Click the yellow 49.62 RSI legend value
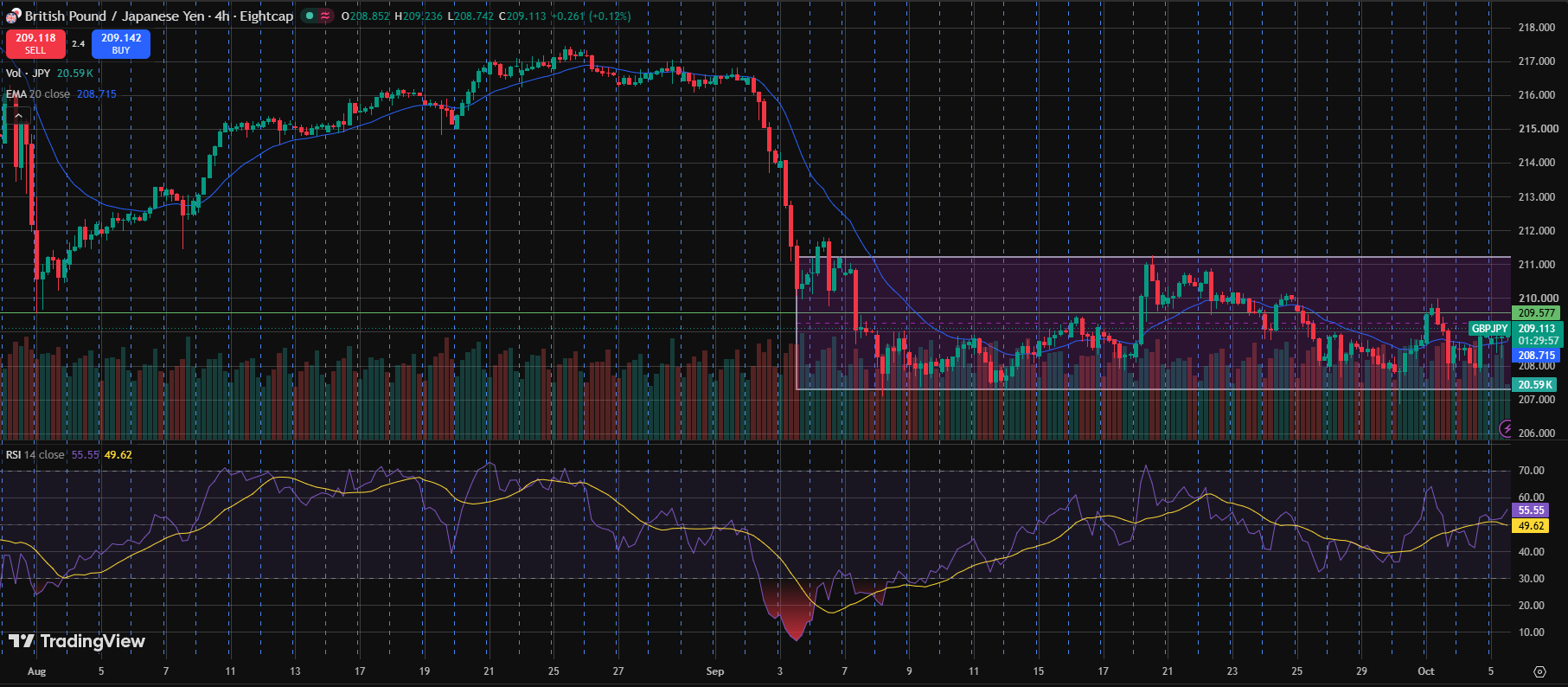 click(118, 455)
